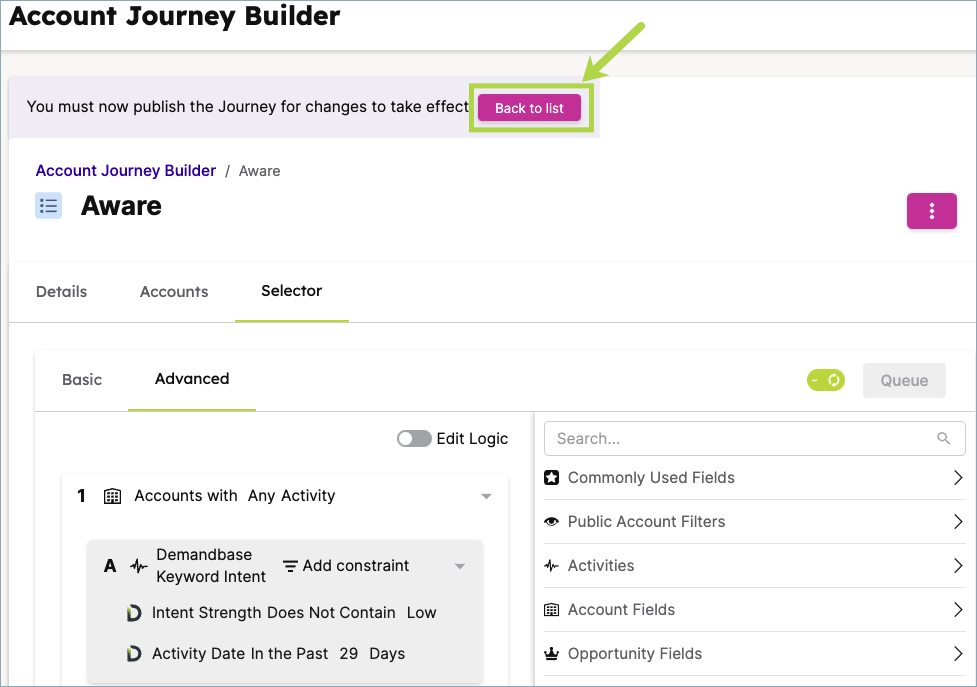Click the building icon next to Account Fields
Image resolution: width=977 pixels, height=687 pixels.
pos(551,610)
